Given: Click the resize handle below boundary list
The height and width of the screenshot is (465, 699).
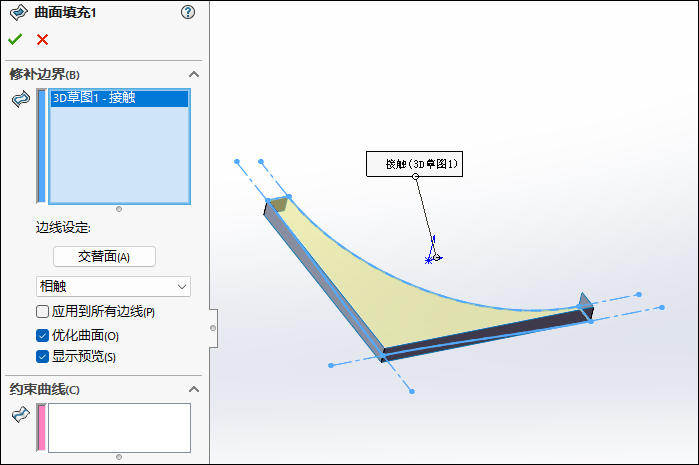Looking at the screenshot, I should (119, 209).
